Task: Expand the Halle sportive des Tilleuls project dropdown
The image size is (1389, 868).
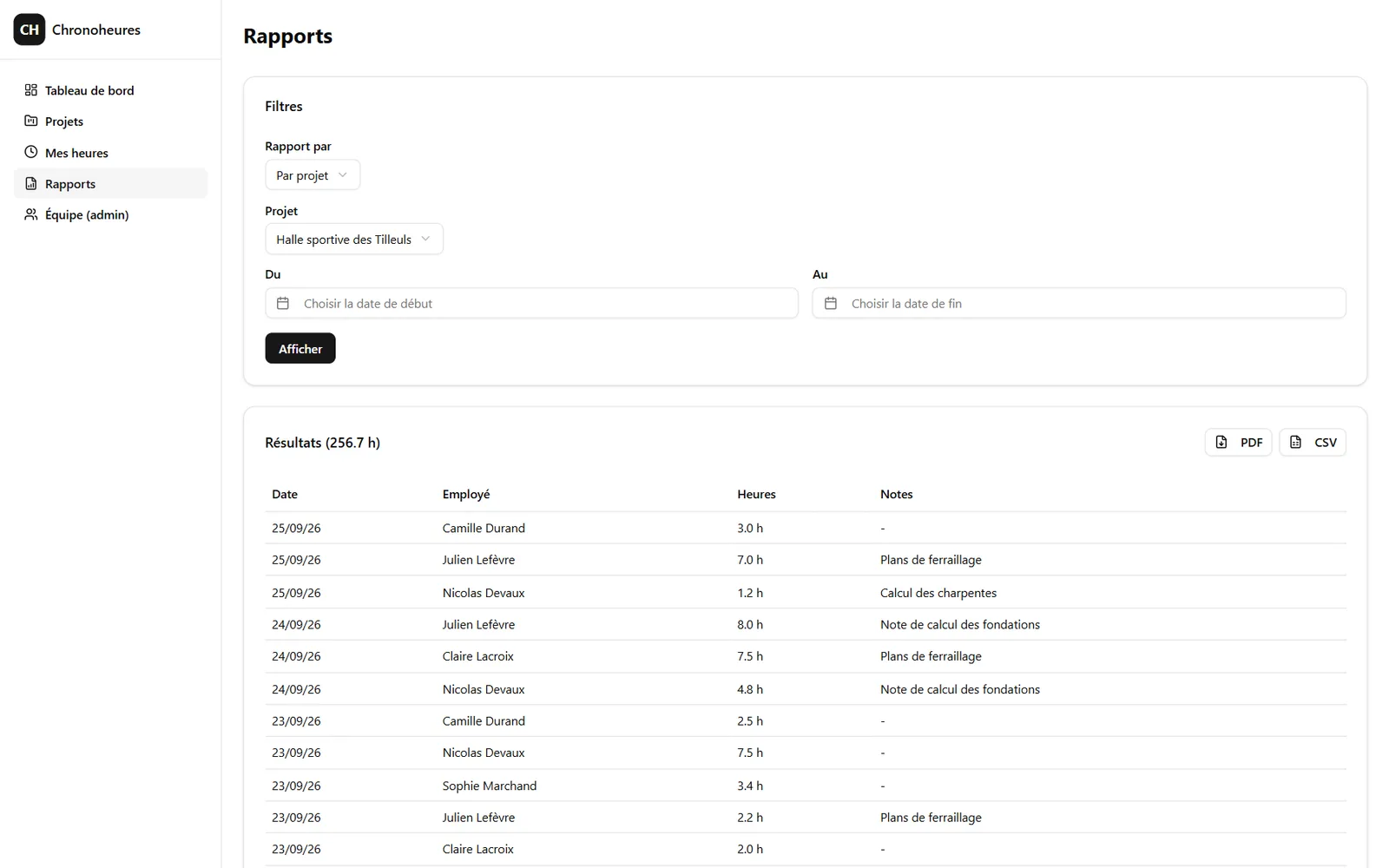Action: [x=354, y=240]
